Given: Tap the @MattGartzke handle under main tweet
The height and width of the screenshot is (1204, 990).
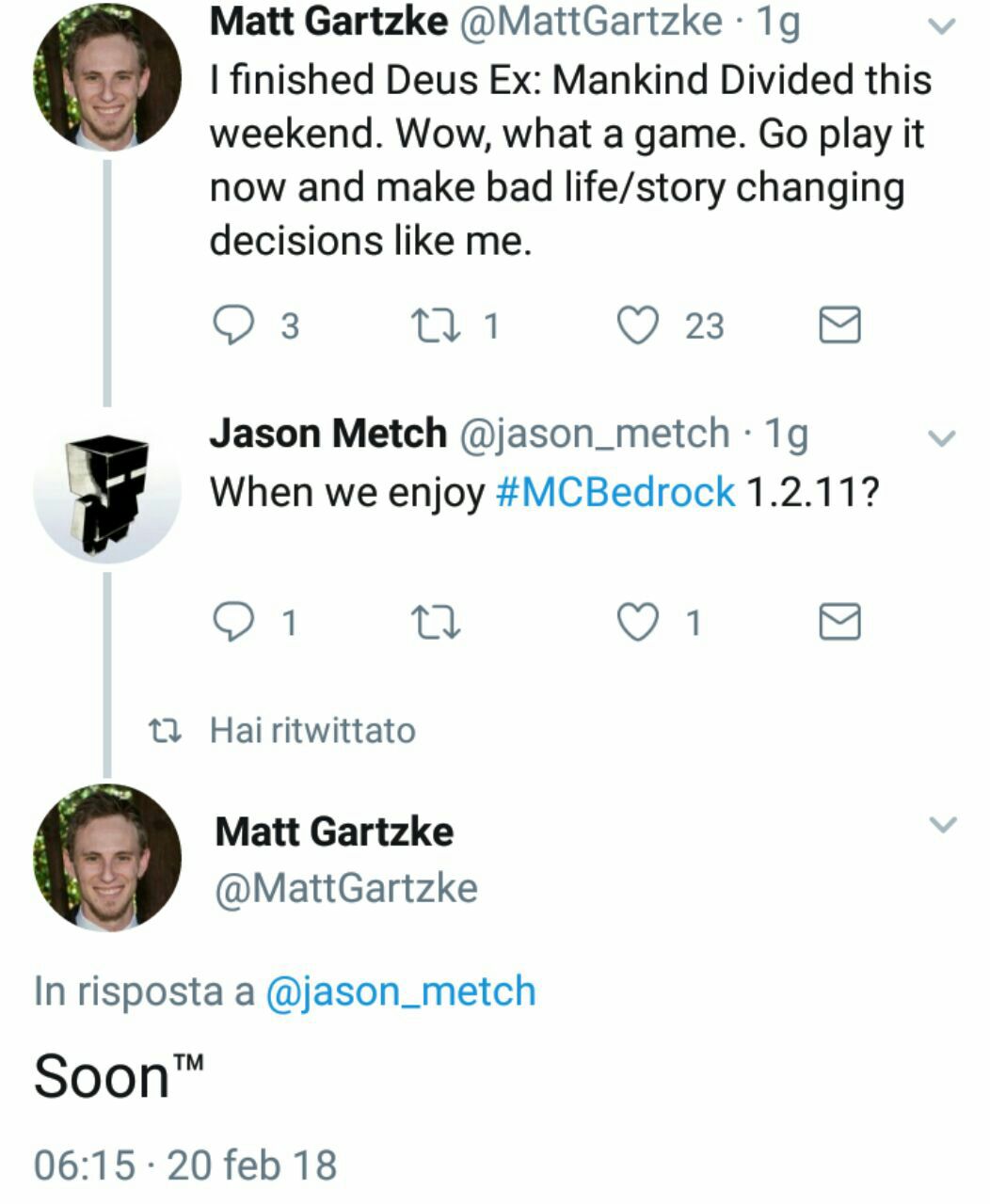Looking at the screenshot, I should (x=346, y=888).
